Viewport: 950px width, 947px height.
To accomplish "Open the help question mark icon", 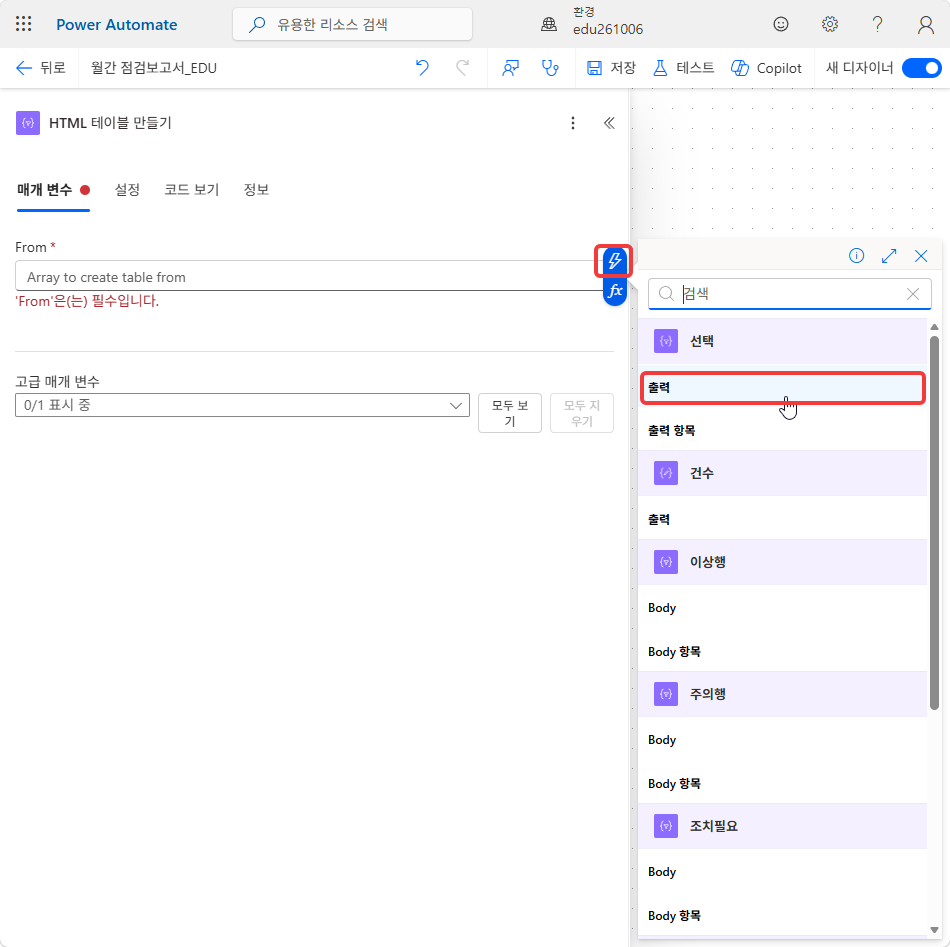I will click(877, 24).
